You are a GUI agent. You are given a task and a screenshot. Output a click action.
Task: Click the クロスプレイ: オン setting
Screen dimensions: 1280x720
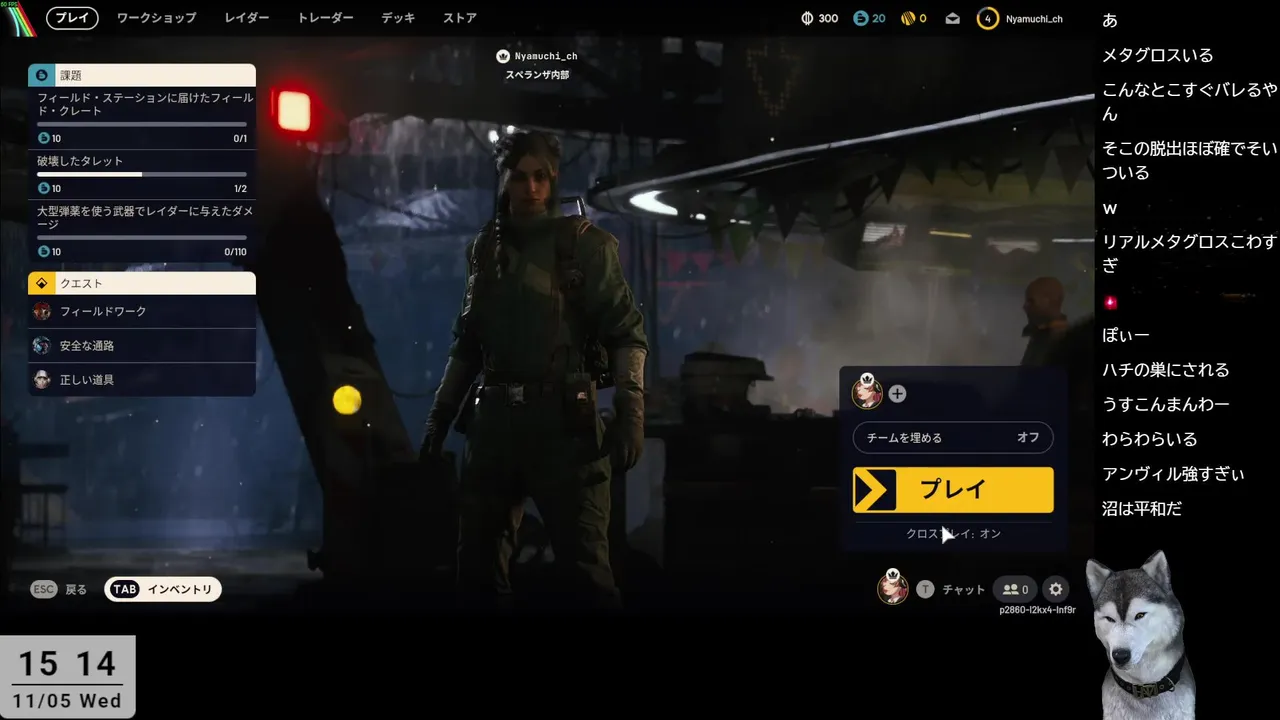pyautogui.click(x=953, y=534)
